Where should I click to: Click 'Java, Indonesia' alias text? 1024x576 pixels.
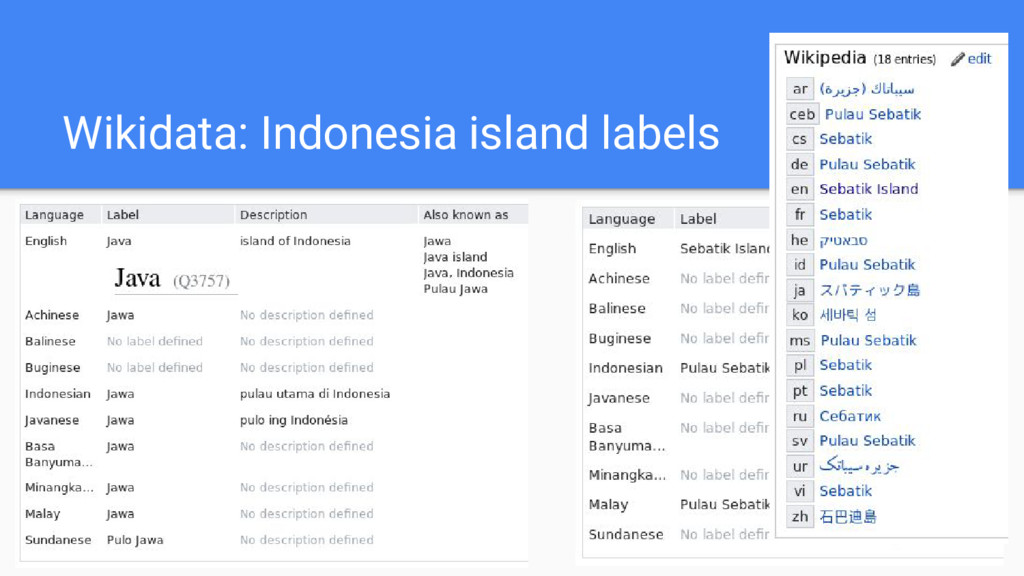(x=468, y=273)
